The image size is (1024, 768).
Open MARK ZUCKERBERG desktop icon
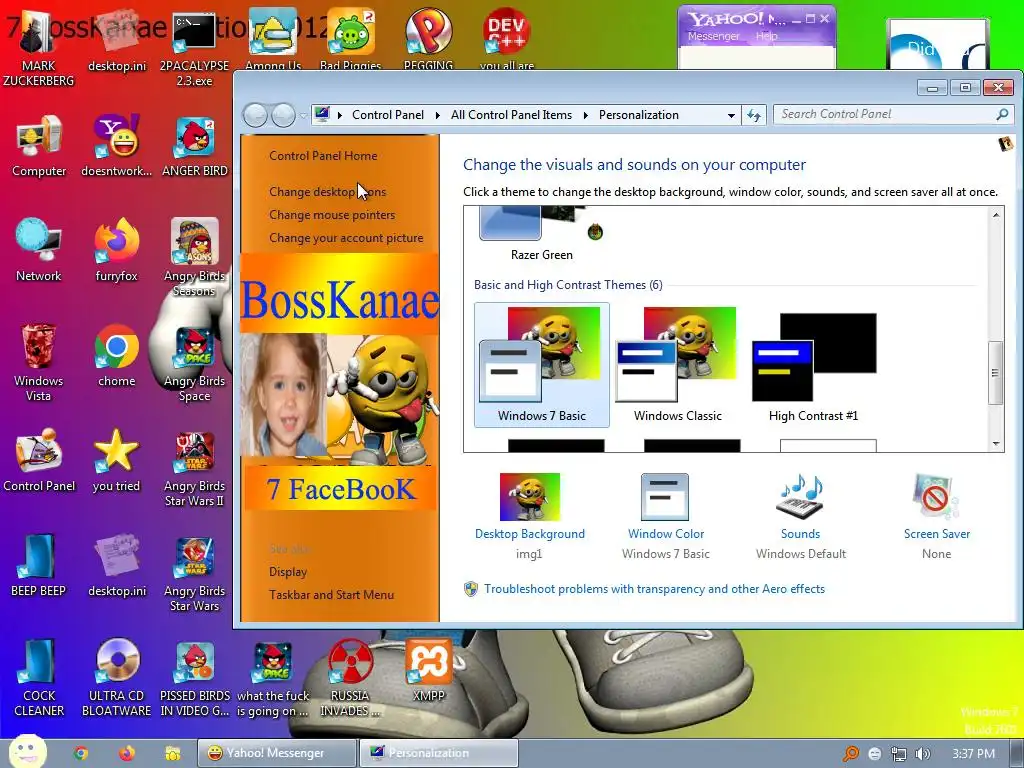(39, 49)
